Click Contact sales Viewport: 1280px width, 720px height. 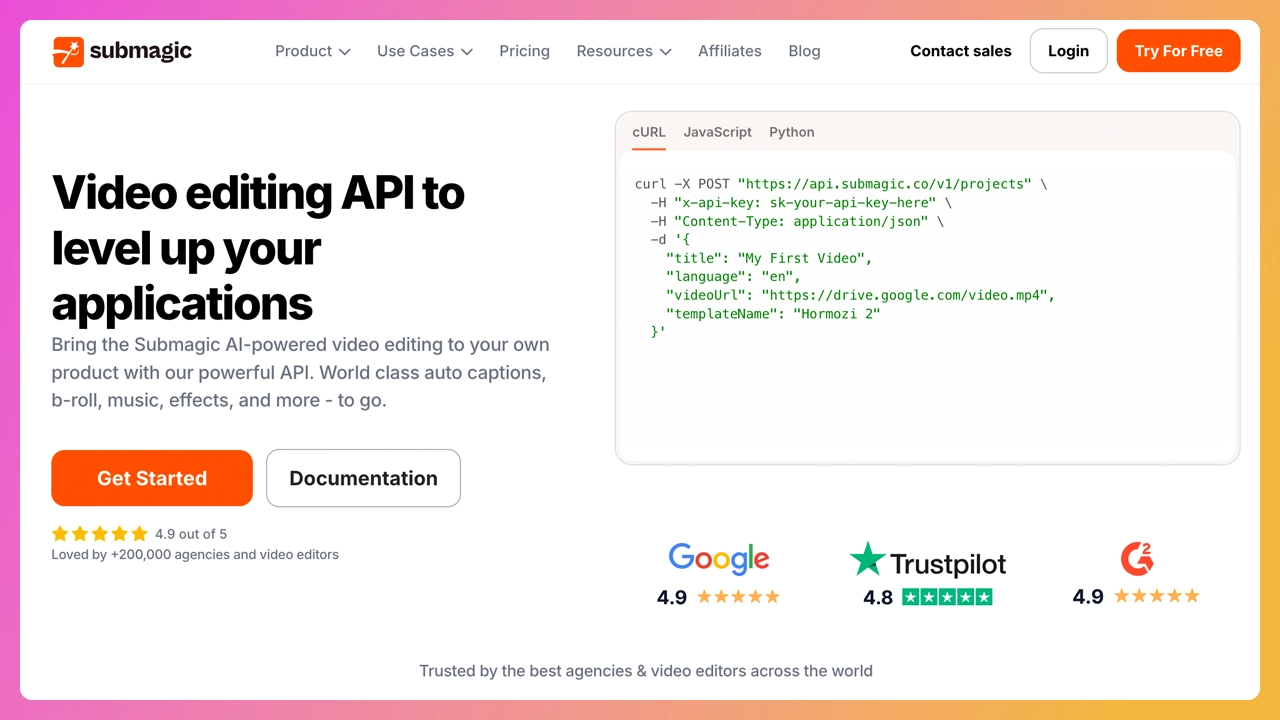[961, 51]
